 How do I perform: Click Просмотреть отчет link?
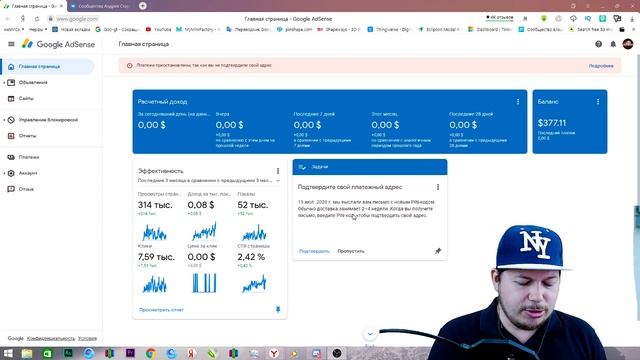click(161, 310)
